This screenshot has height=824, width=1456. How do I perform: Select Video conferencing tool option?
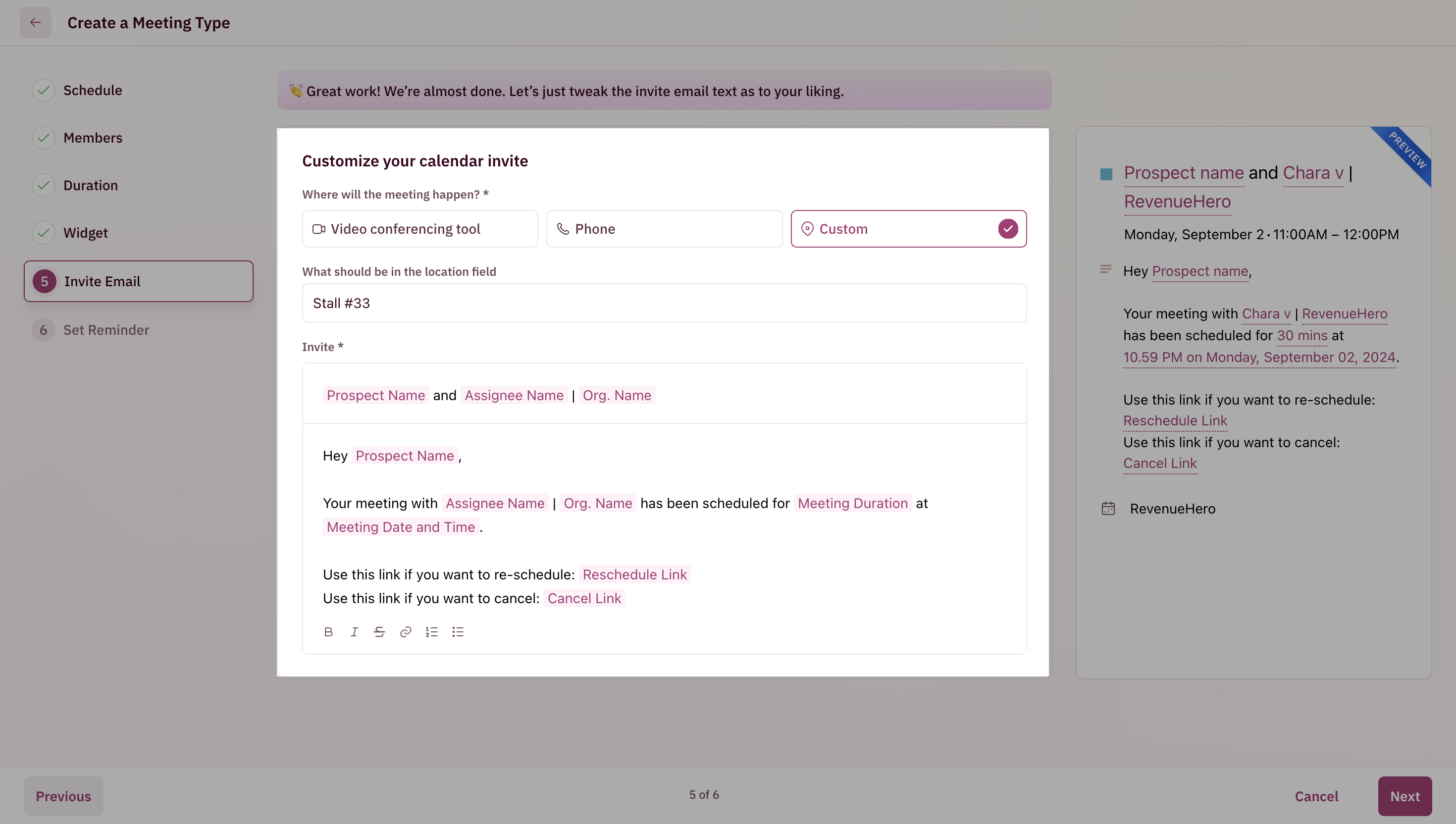pos(420,229)
